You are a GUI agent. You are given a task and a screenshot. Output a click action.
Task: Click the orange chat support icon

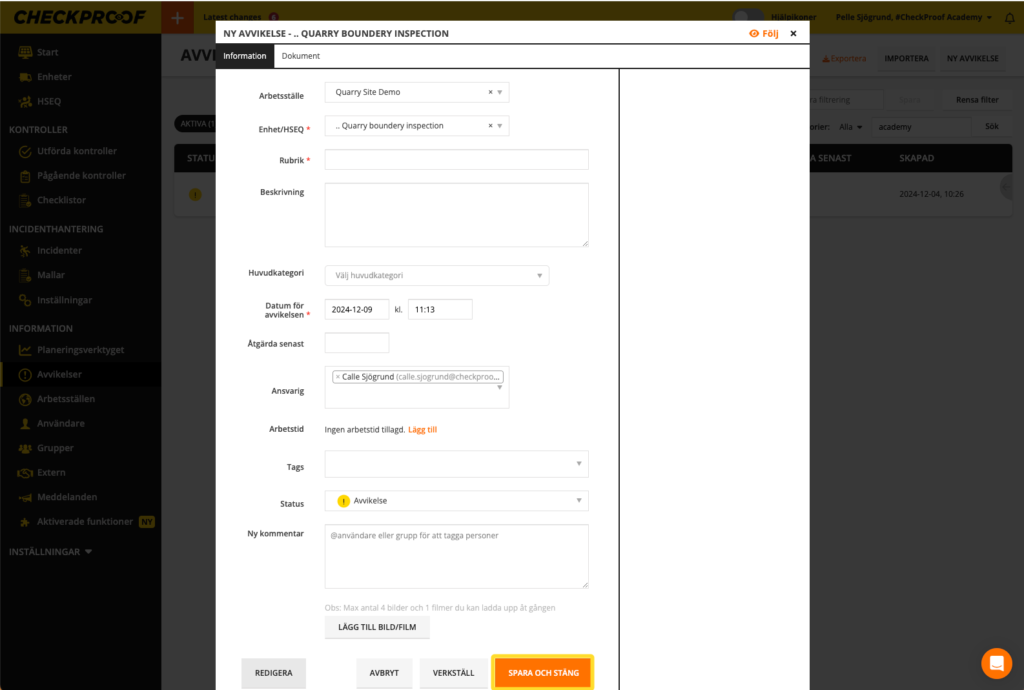point(996,663)
